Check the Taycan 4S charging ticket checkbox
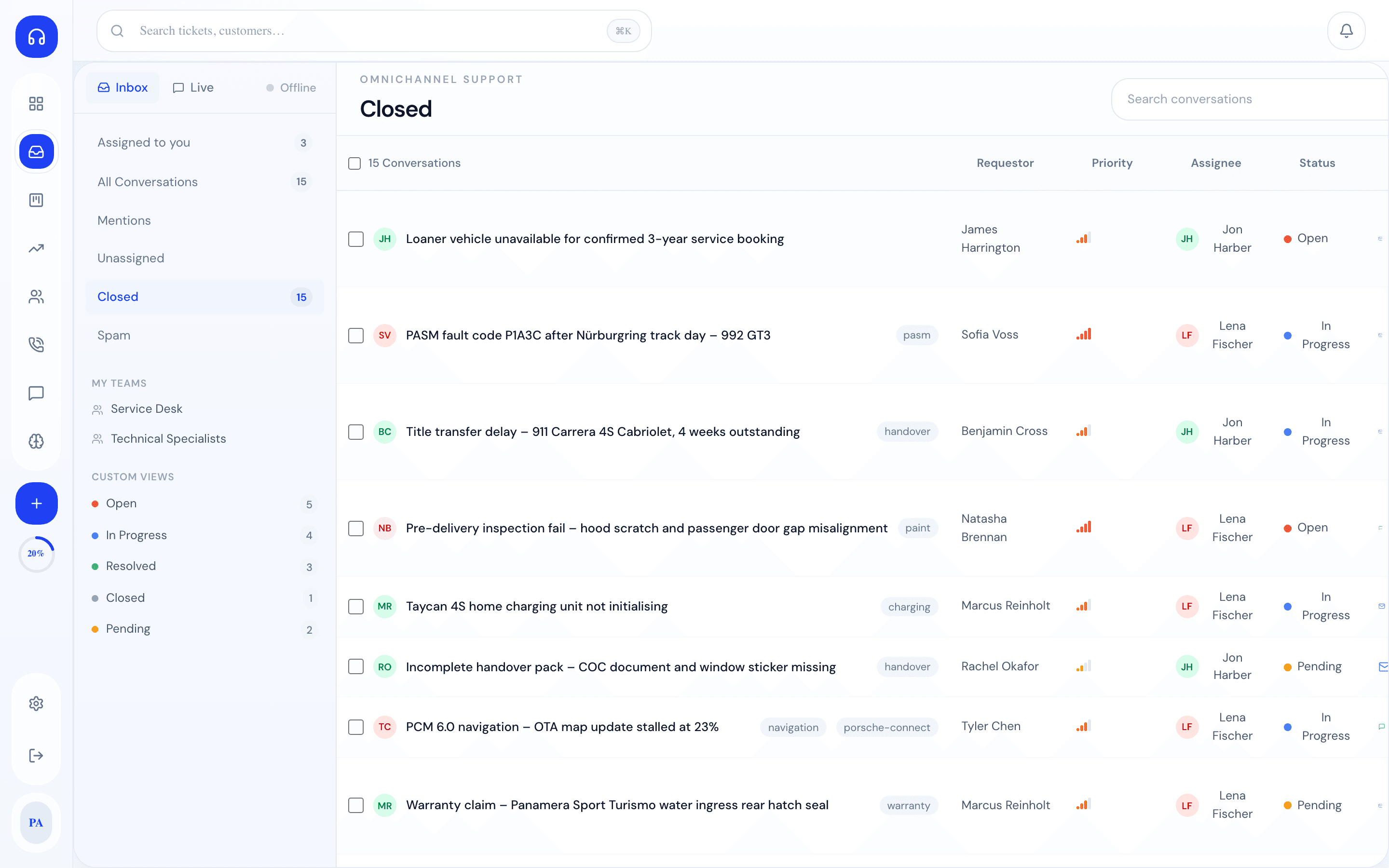1389x868 pixels. [356, 606]
